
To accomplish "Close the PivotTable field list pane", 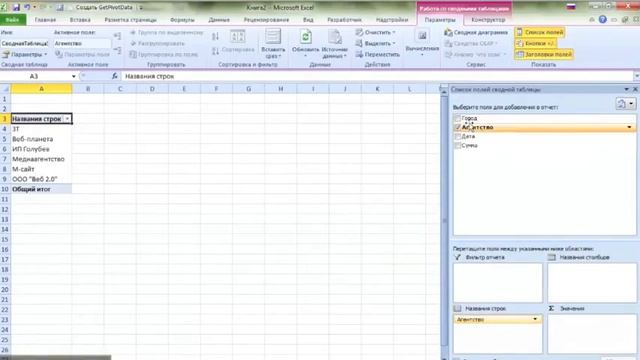I will (635, 89).
